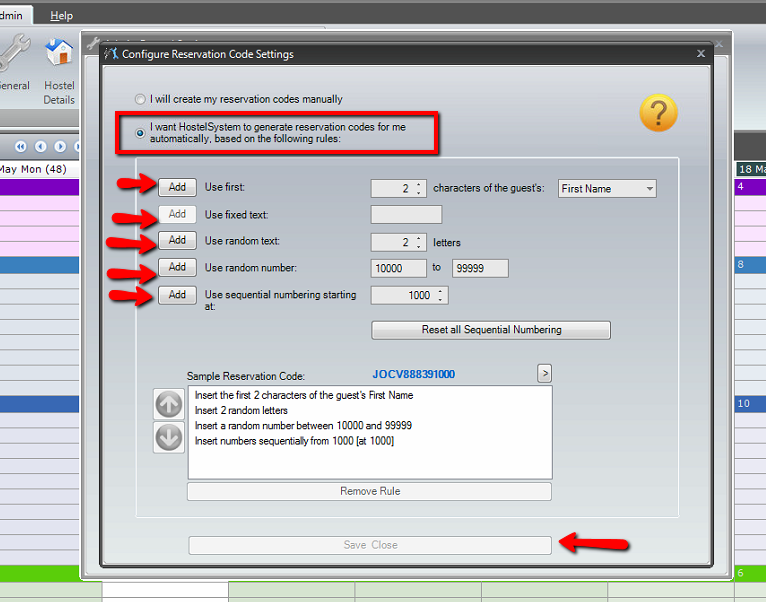
Task: Move selected rule down with arrow
Action: 169,437
